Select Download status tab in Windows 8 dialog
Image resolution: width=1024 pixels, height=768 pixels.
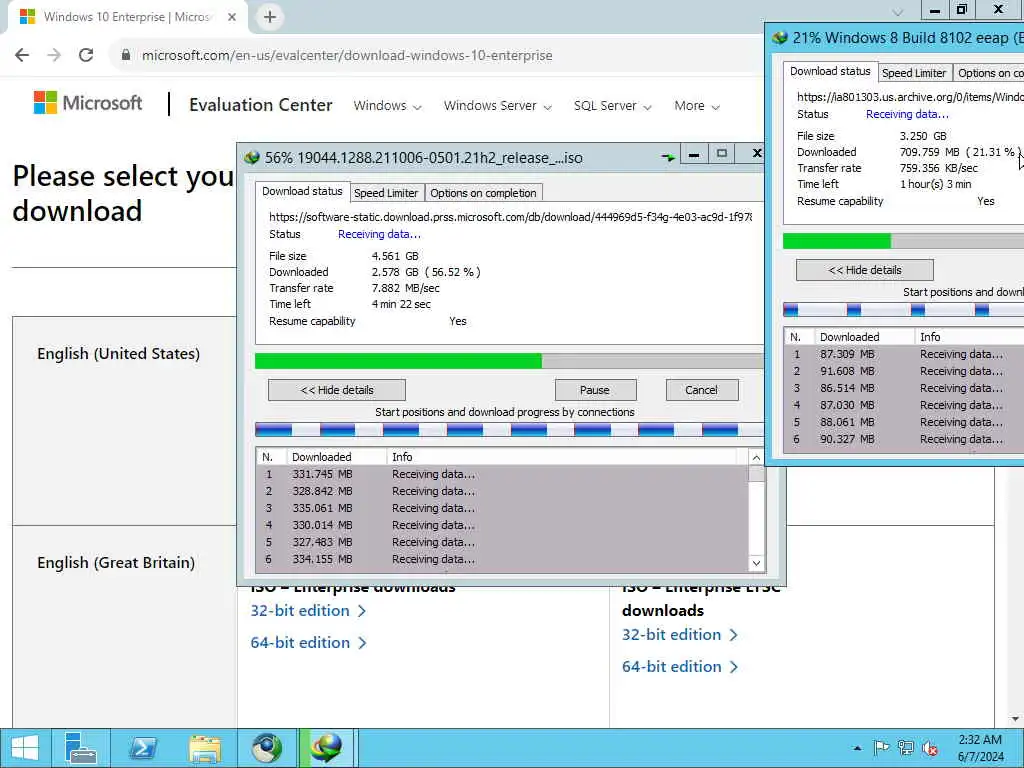pos(830,71)
